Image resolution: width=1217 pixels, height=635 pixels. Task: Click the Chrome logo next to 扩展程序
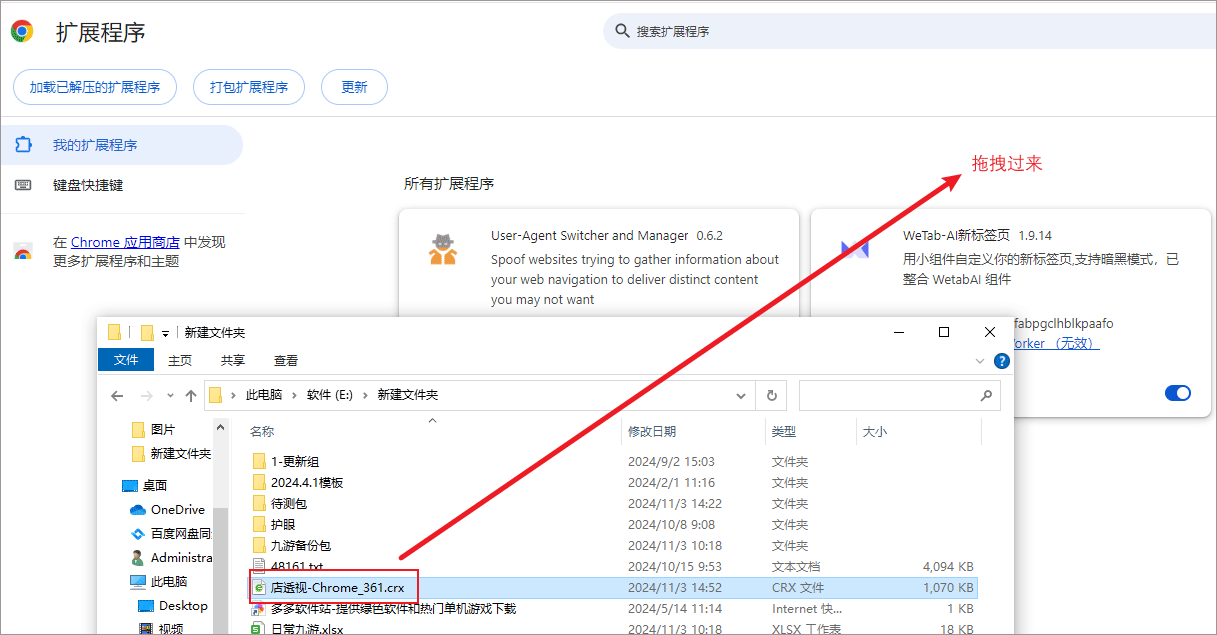(x=21, y=31)
